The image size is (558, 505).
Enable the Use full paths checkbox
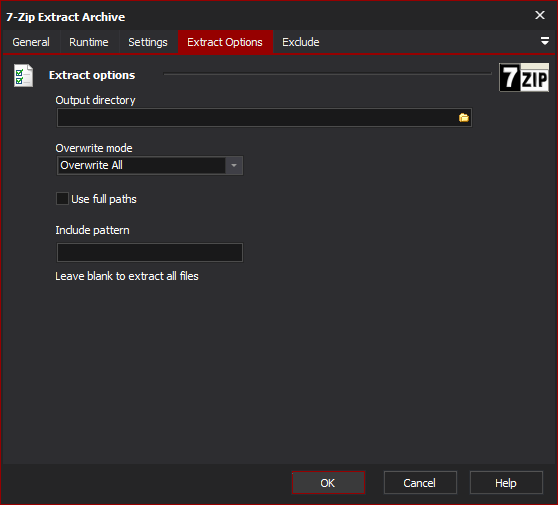pos(62,199)
